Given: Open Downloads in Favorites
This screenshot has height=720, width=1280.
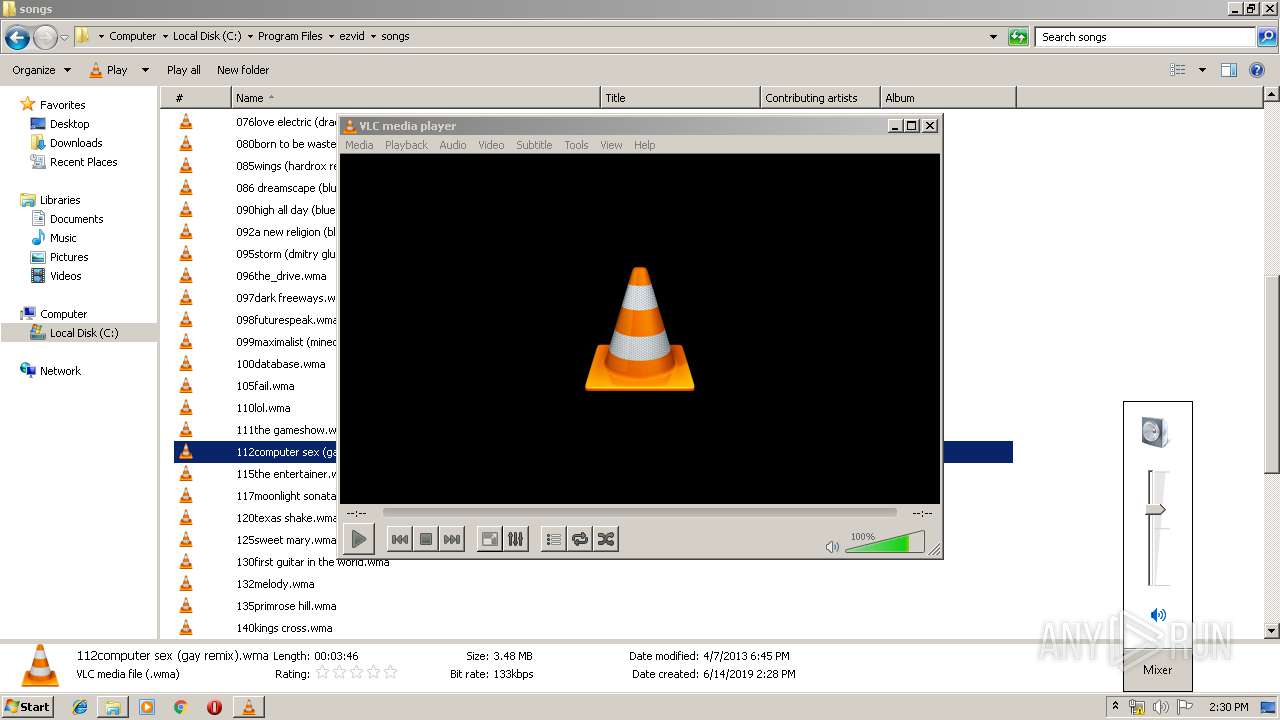Looking at the screenshot, I should (76, 143).
